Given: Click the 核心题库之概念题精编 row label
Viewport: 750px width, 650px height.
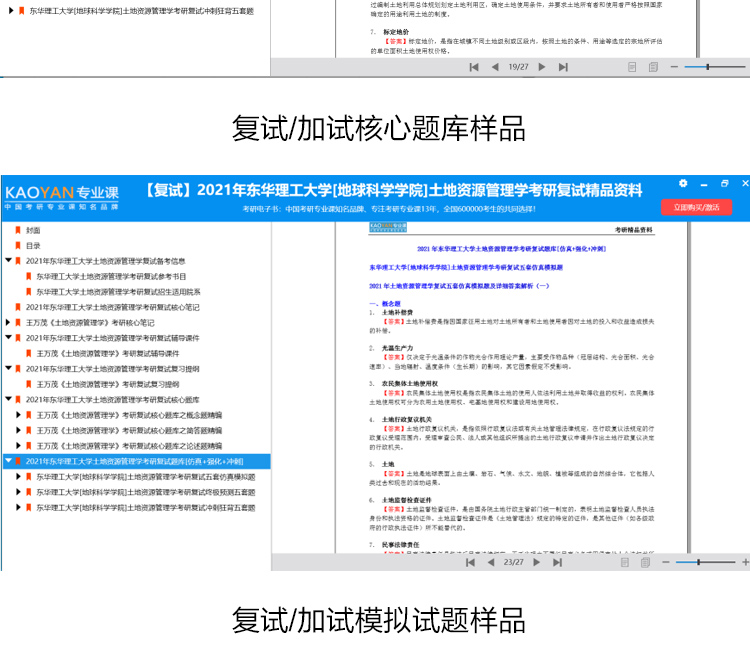Looking at the screenshot, I should 129,415.
